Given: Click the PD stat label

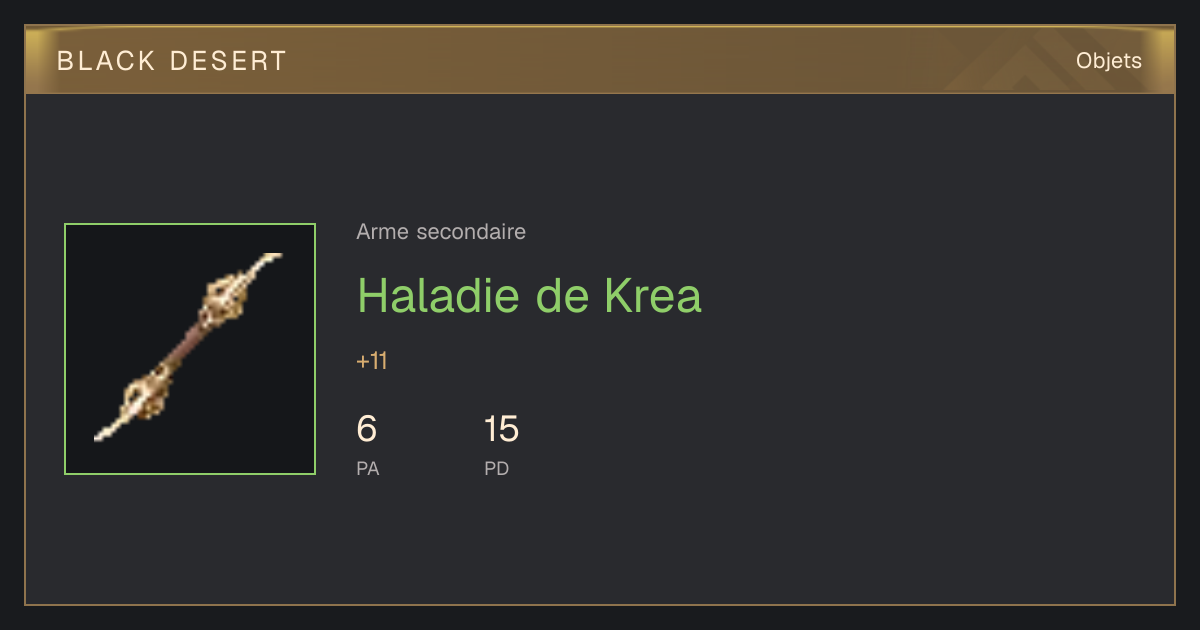Looking at the screenshot, I should [x=497, y=468].
